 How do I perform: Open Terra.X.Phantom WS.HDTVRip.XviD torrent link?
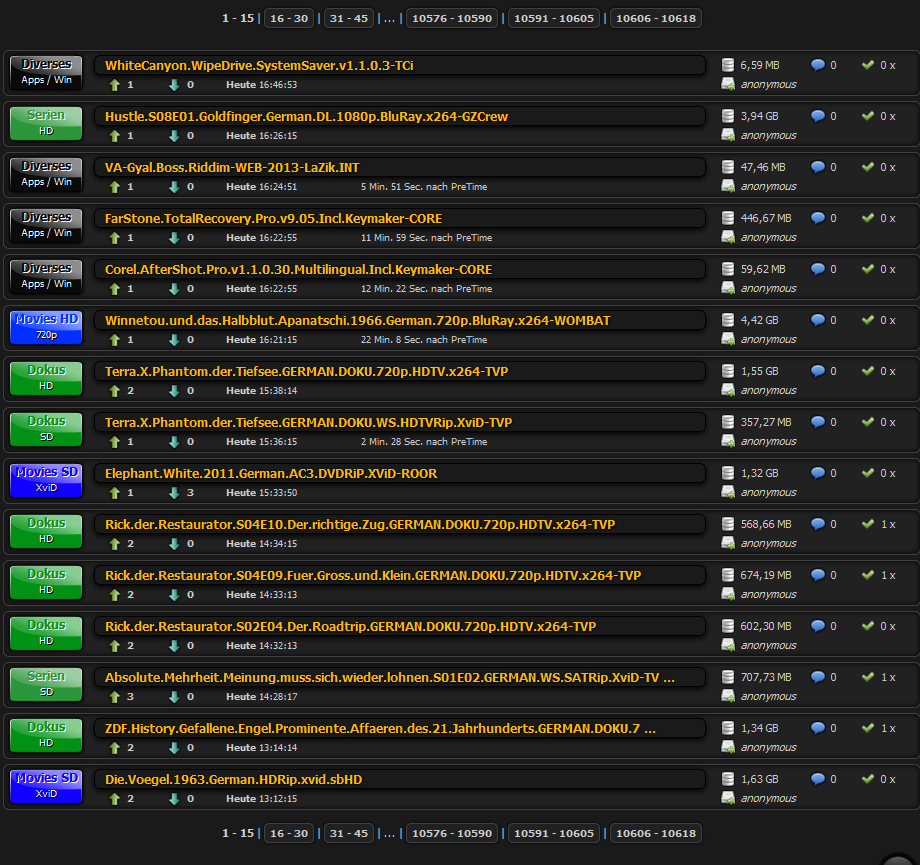[x=308, y=423]
